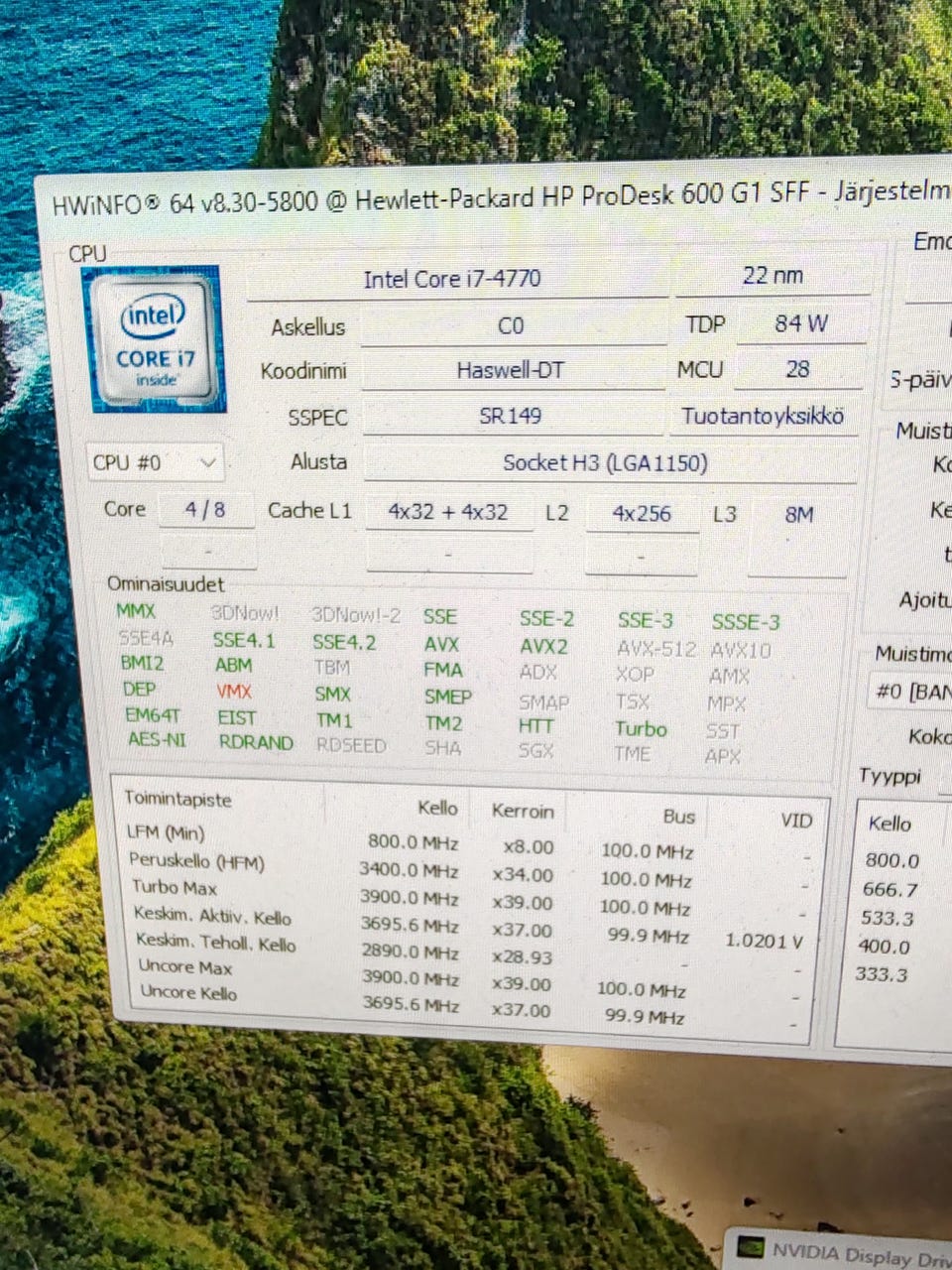Click the C0 stepping value
This screenshot has height=1270, width=952.
click(511, 325)
